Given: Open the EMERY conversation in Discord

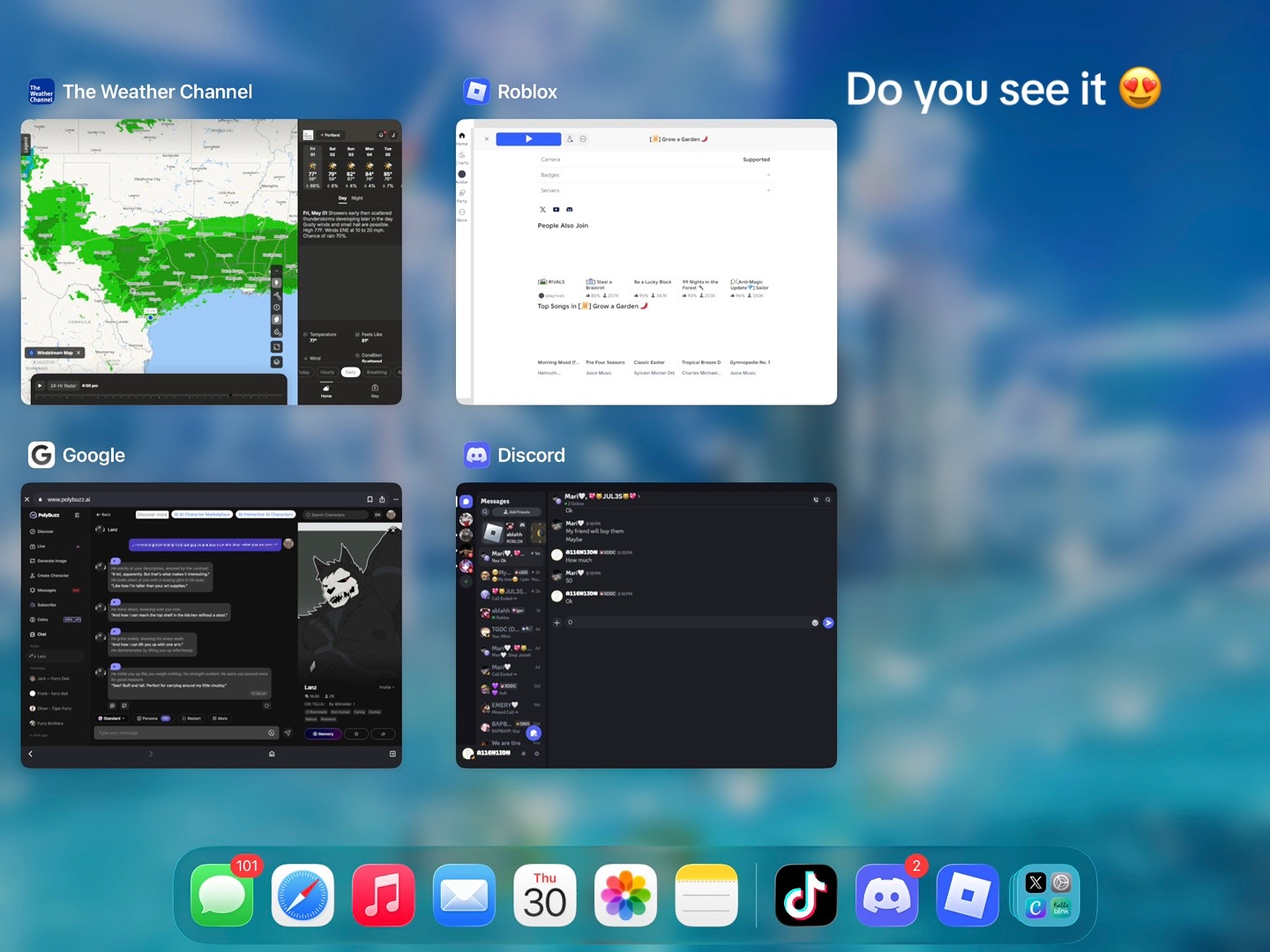Looking at the screenshot, I should point(511,708).
